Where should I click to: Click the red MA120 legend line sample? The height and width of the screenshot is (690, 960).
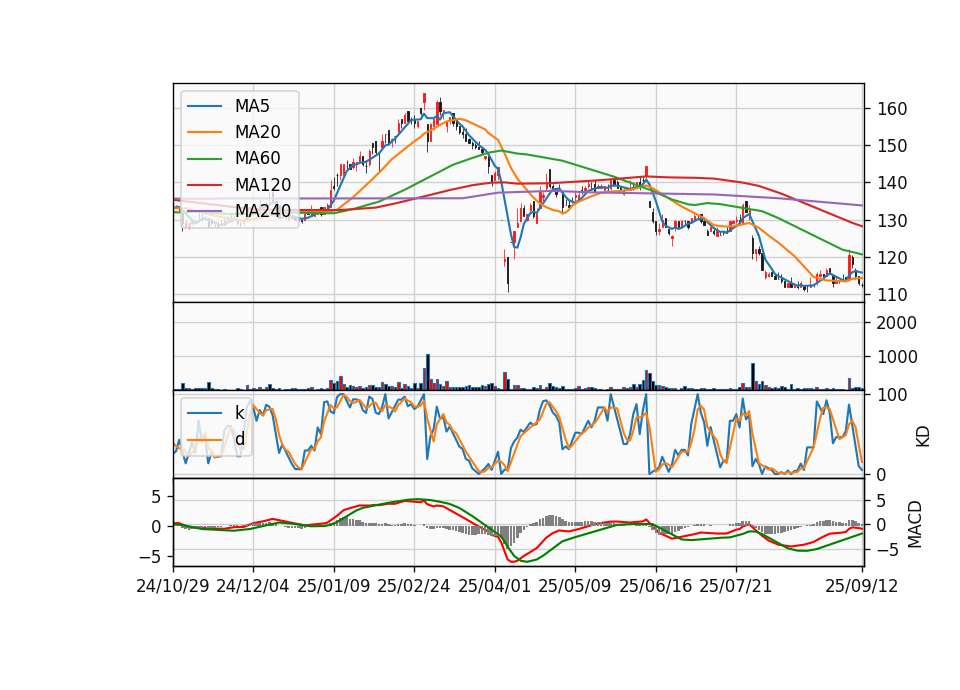[204, 185]
